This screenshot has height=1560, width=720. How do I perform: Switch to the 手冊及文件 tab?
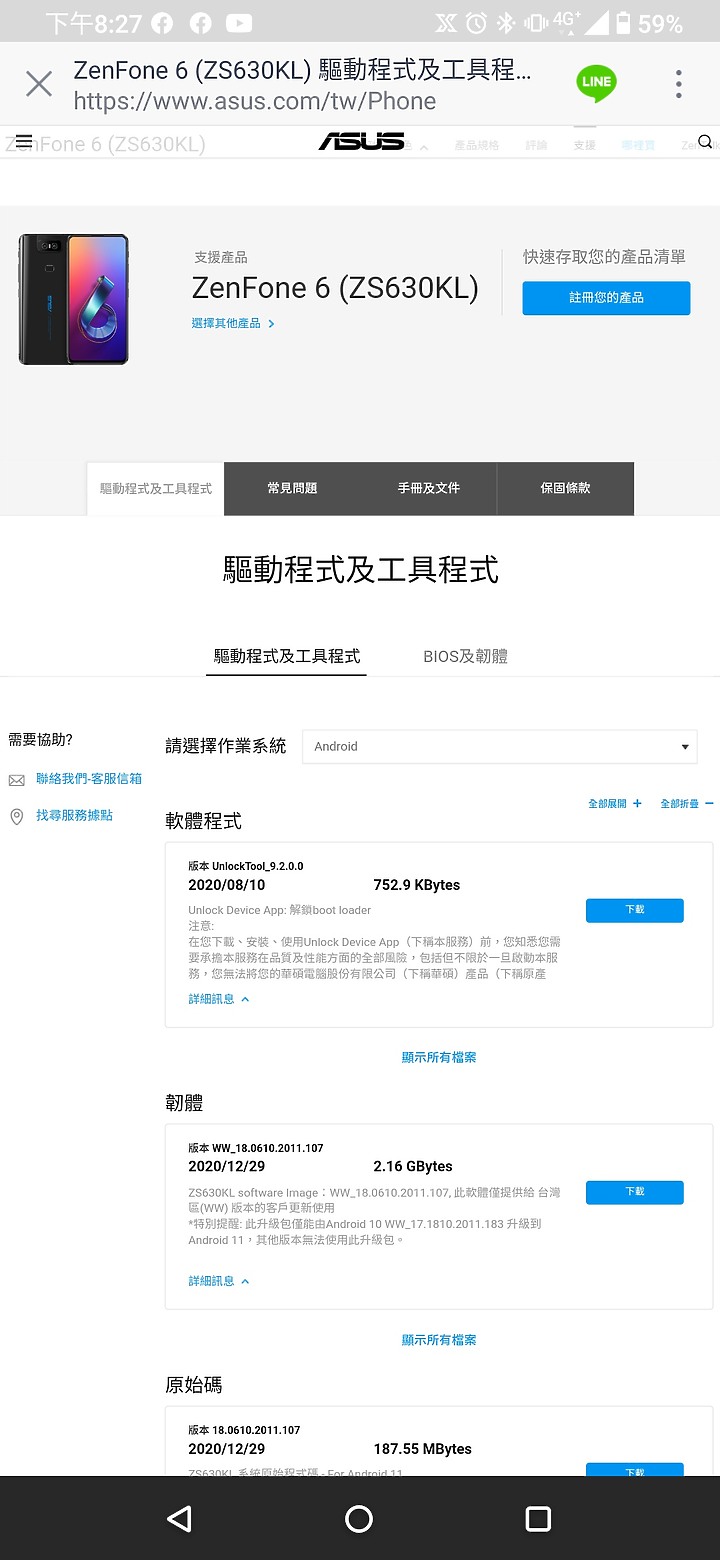[x=428, y=488]
